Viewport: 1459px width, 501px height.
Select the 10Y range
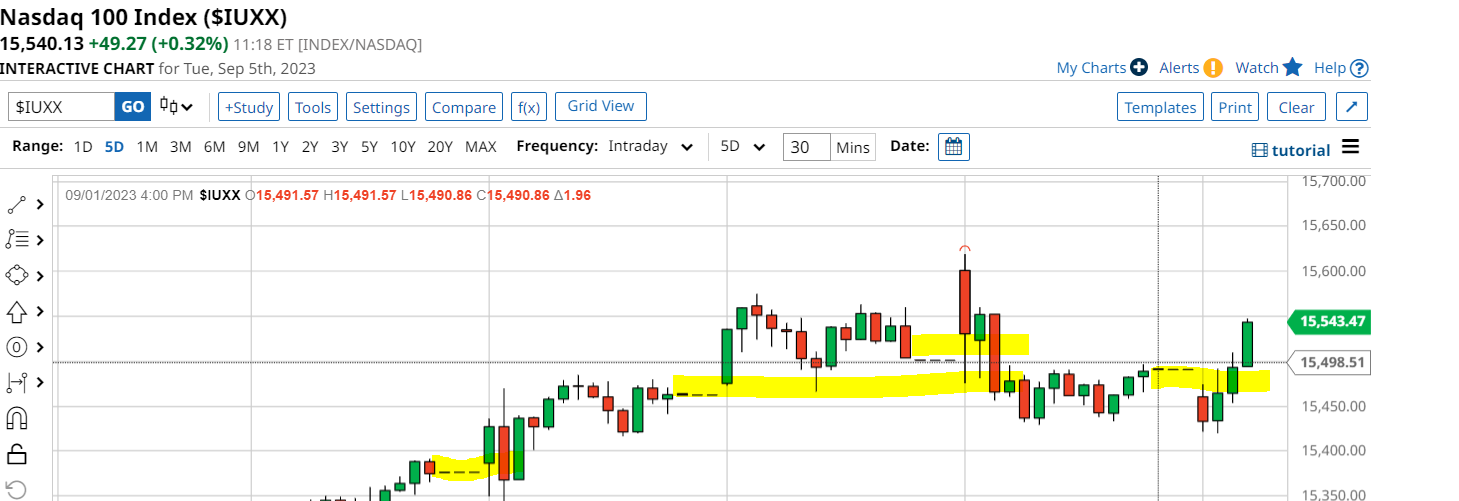pyautogui.click(x=403, y=147)
